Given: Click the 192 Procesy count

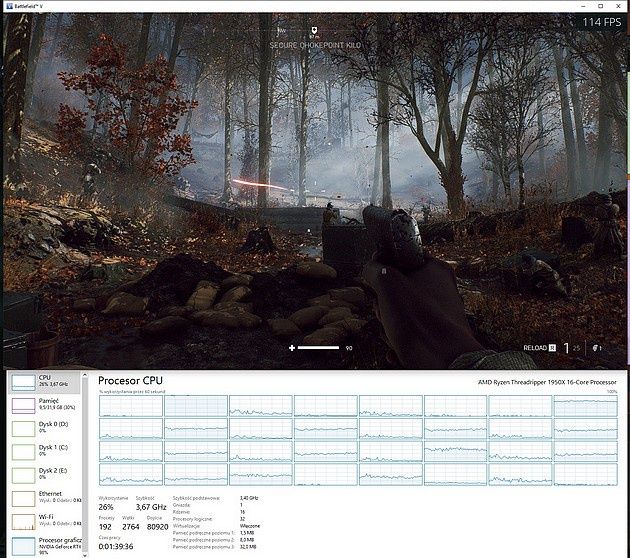Looking at the screenshot, I should click(x=105, y=527).
